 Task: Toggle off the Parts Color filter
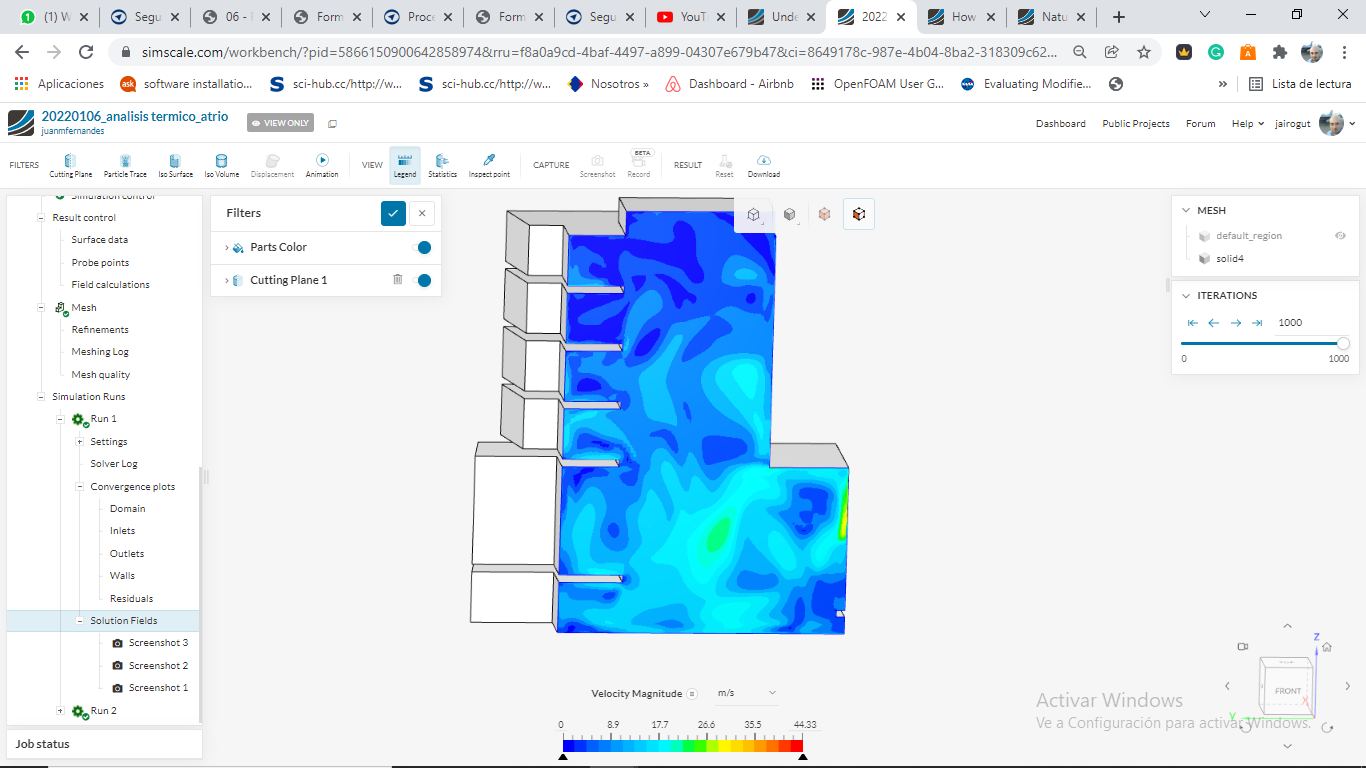[x=423, y=248]
